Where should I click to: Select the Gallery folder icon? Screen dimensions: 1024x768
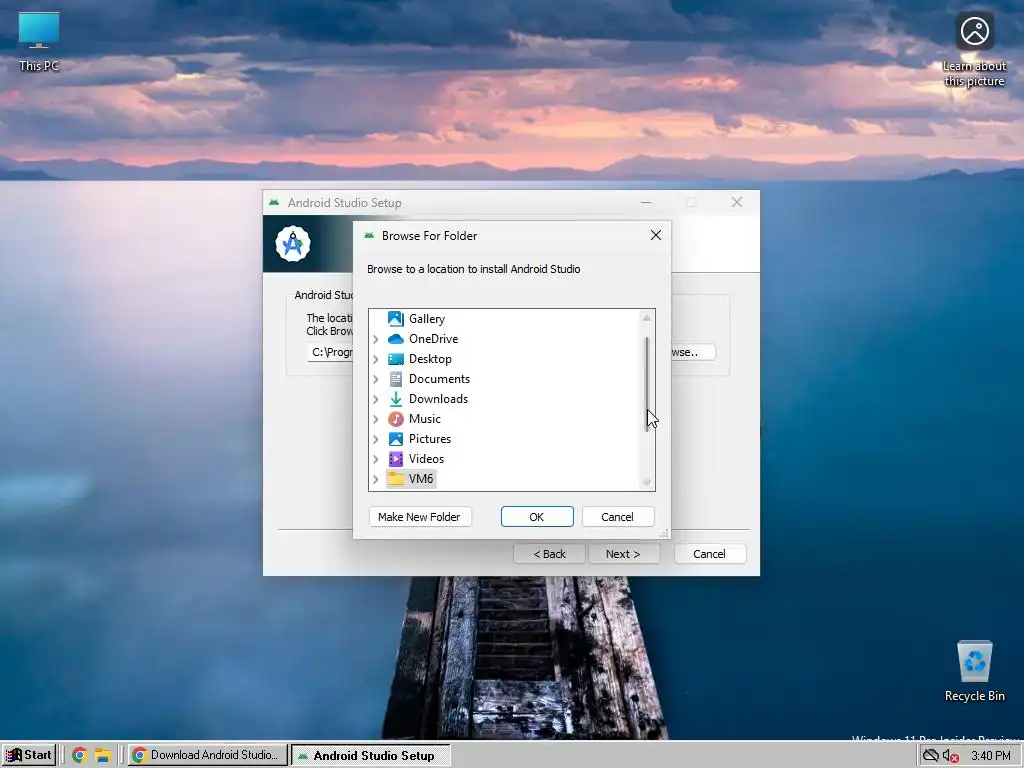(x=396, y=319)
